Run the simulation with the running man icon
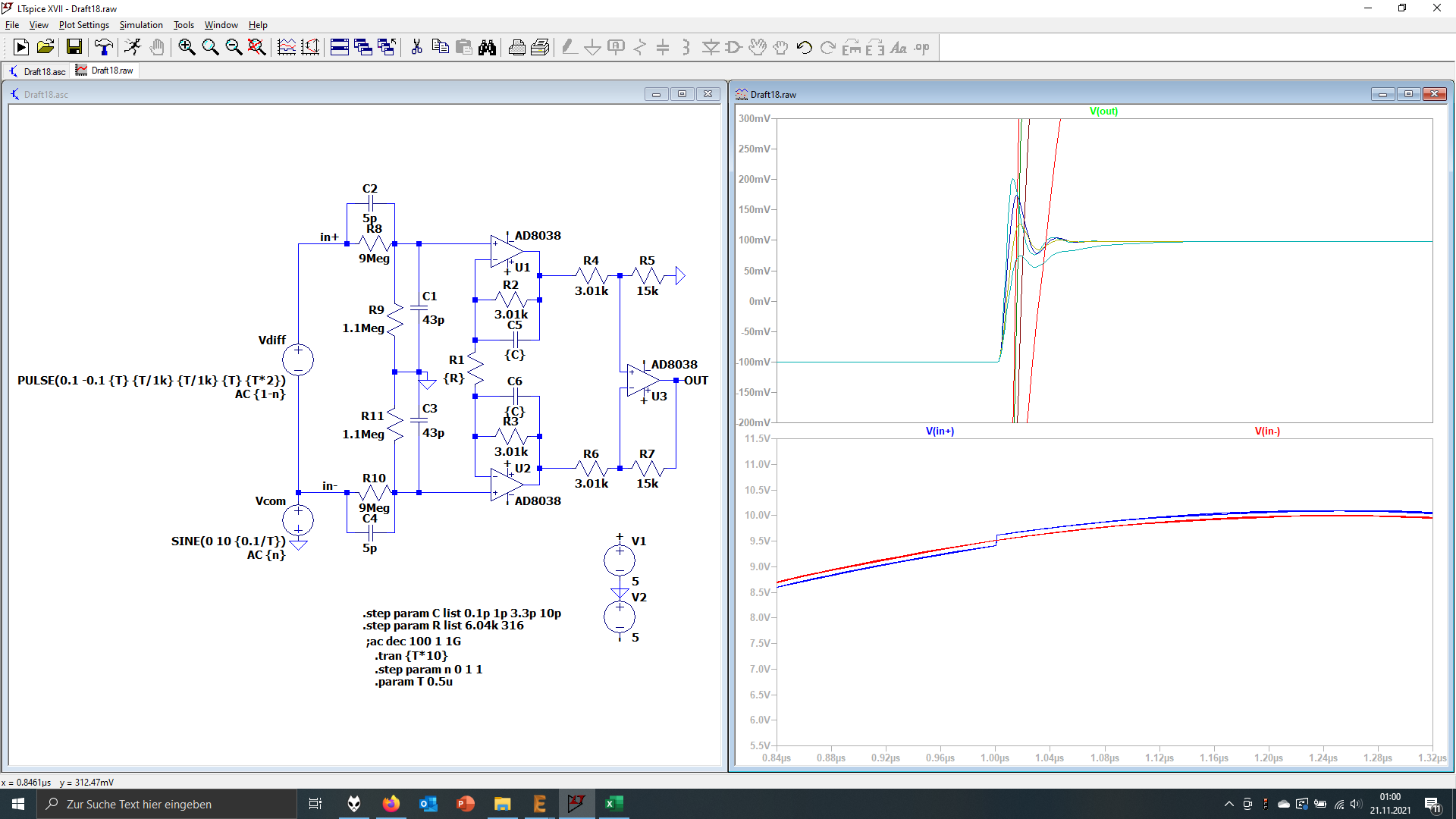Screen dimensions: 1456x819 pos(133,47)
